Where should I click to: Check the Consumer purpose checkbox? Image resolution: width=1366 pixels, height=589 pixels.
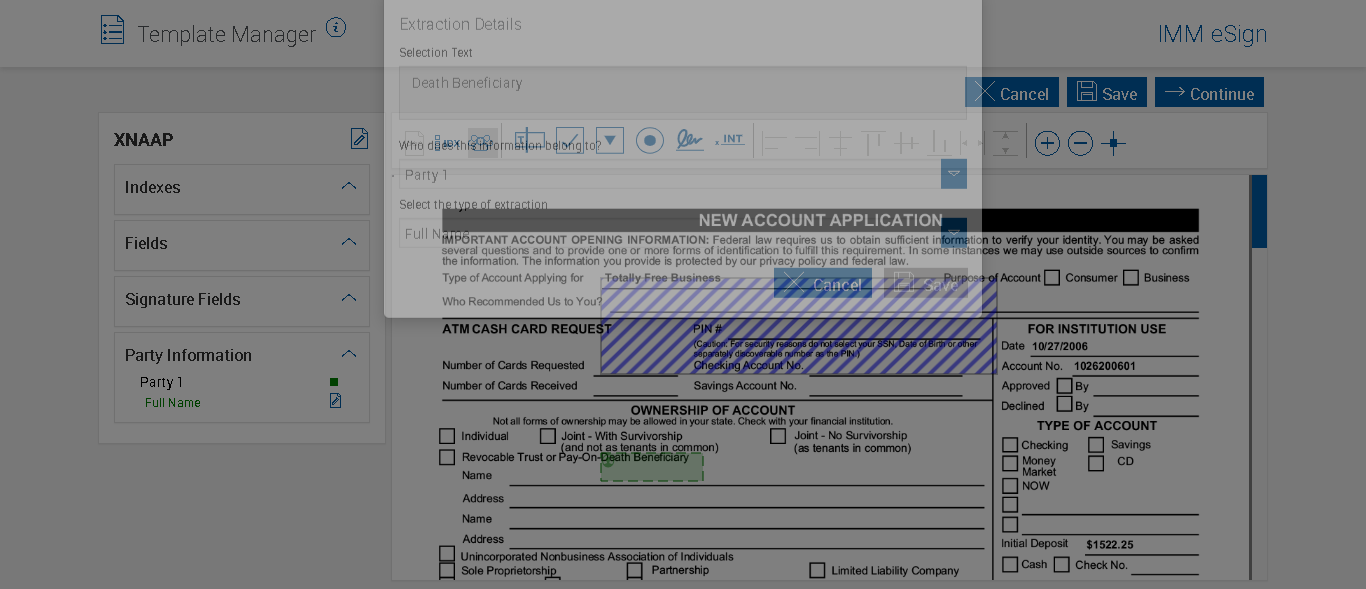click(1052, 278)
